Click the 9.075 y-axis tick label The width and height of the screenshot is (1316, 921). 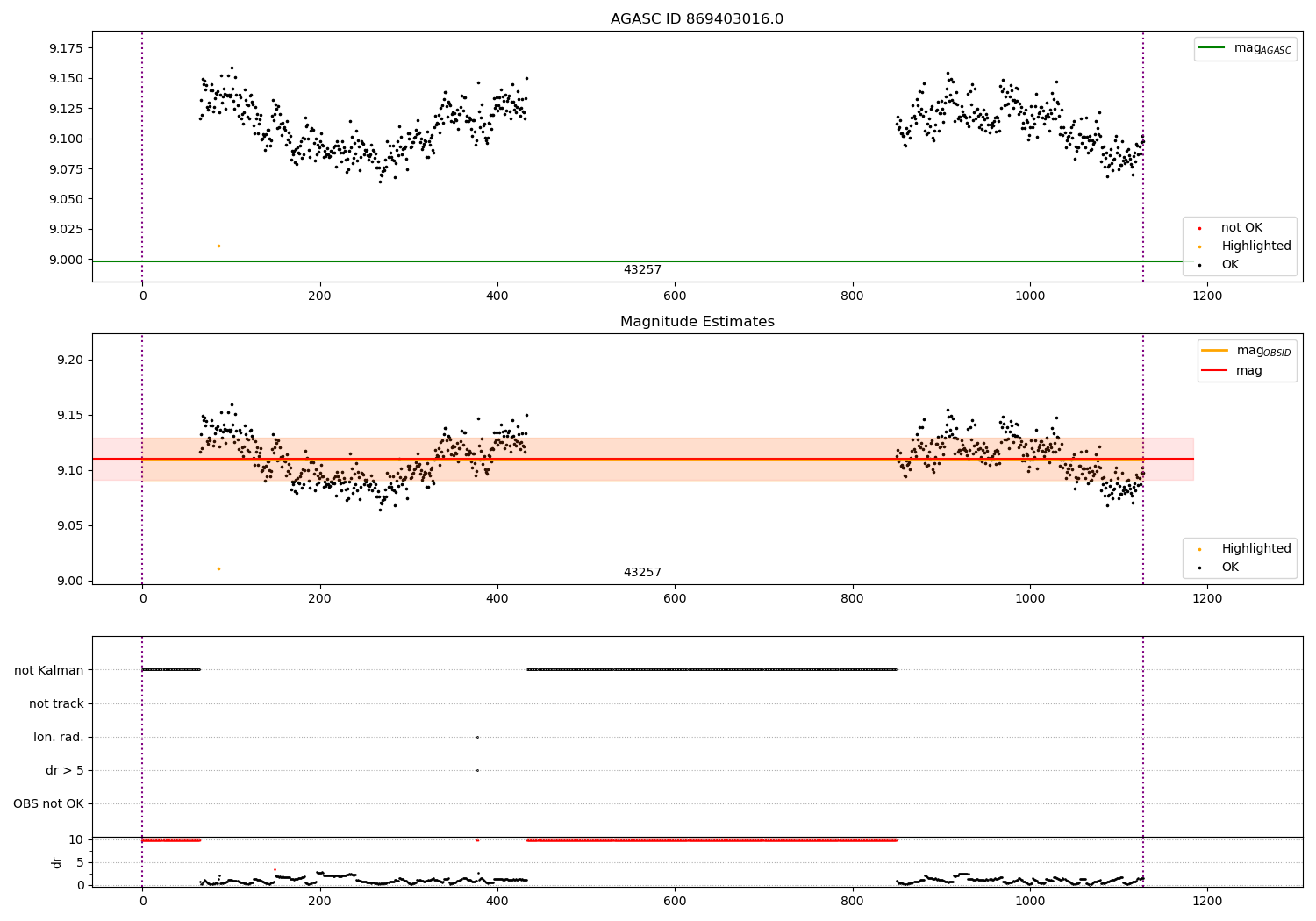click(67, 168)
